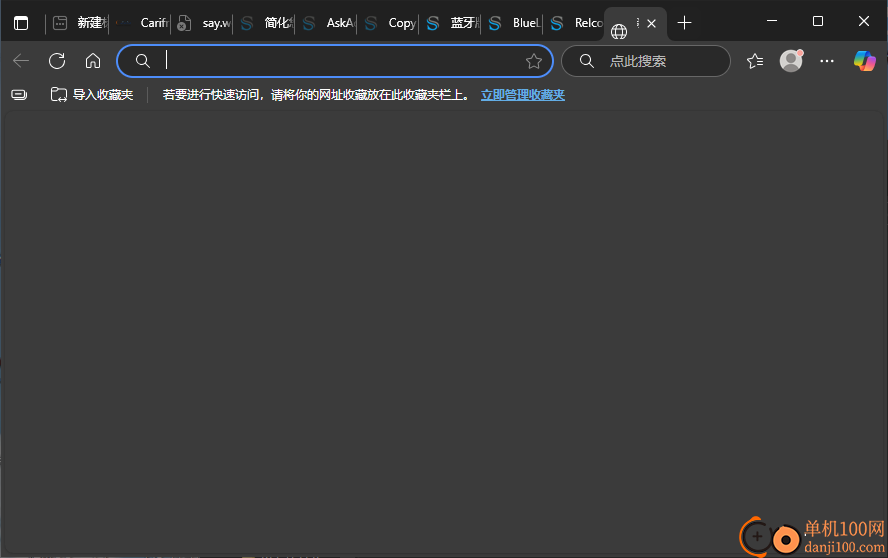This screenshot has width=888, height=558.
Task: Open Settings and more menu
Action: (827, 61)
